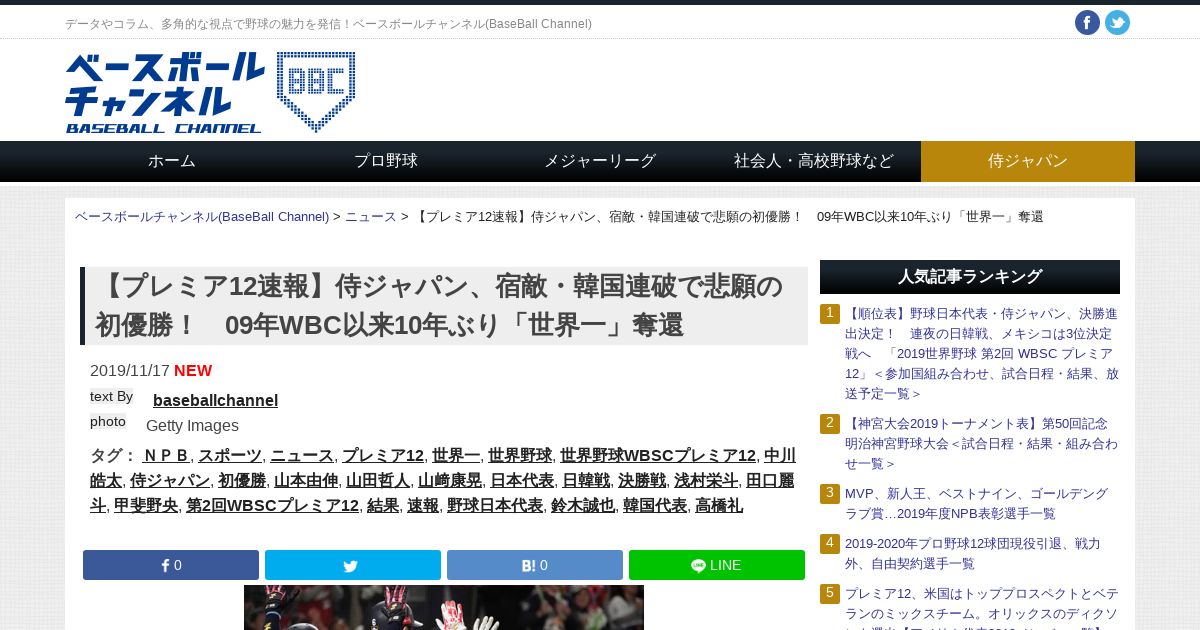Open the スポーツ tag link
The image size is (1200, 630).
[230, 455]
